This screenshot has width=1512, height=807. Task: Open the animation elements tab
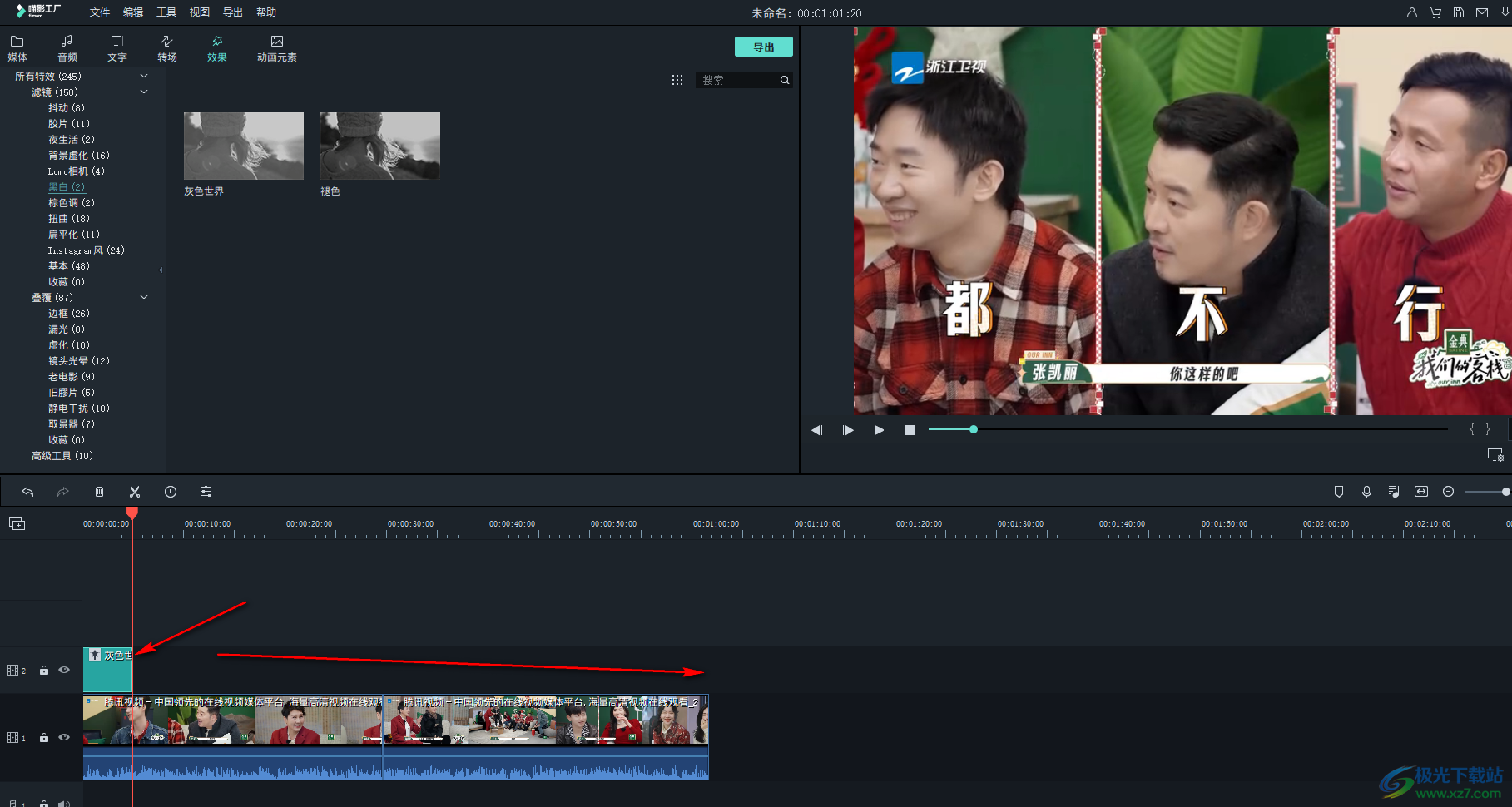tap(277, 48)
